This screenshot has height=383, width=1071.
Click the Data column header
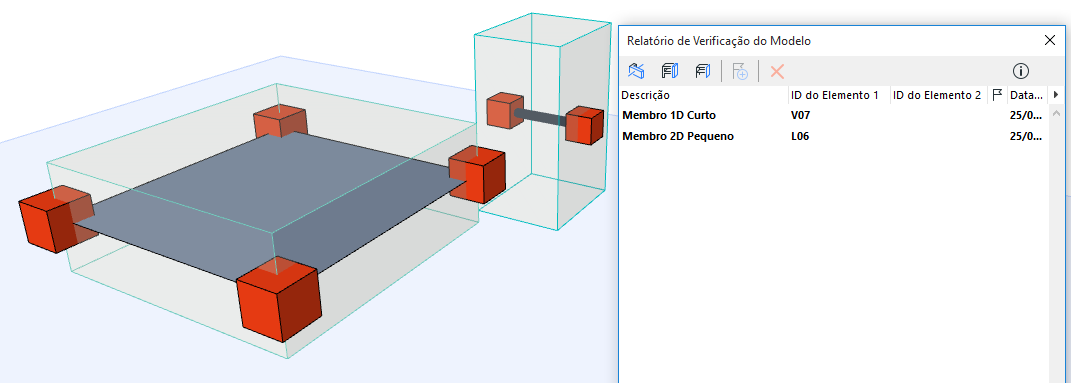[x=1027, y=95]
